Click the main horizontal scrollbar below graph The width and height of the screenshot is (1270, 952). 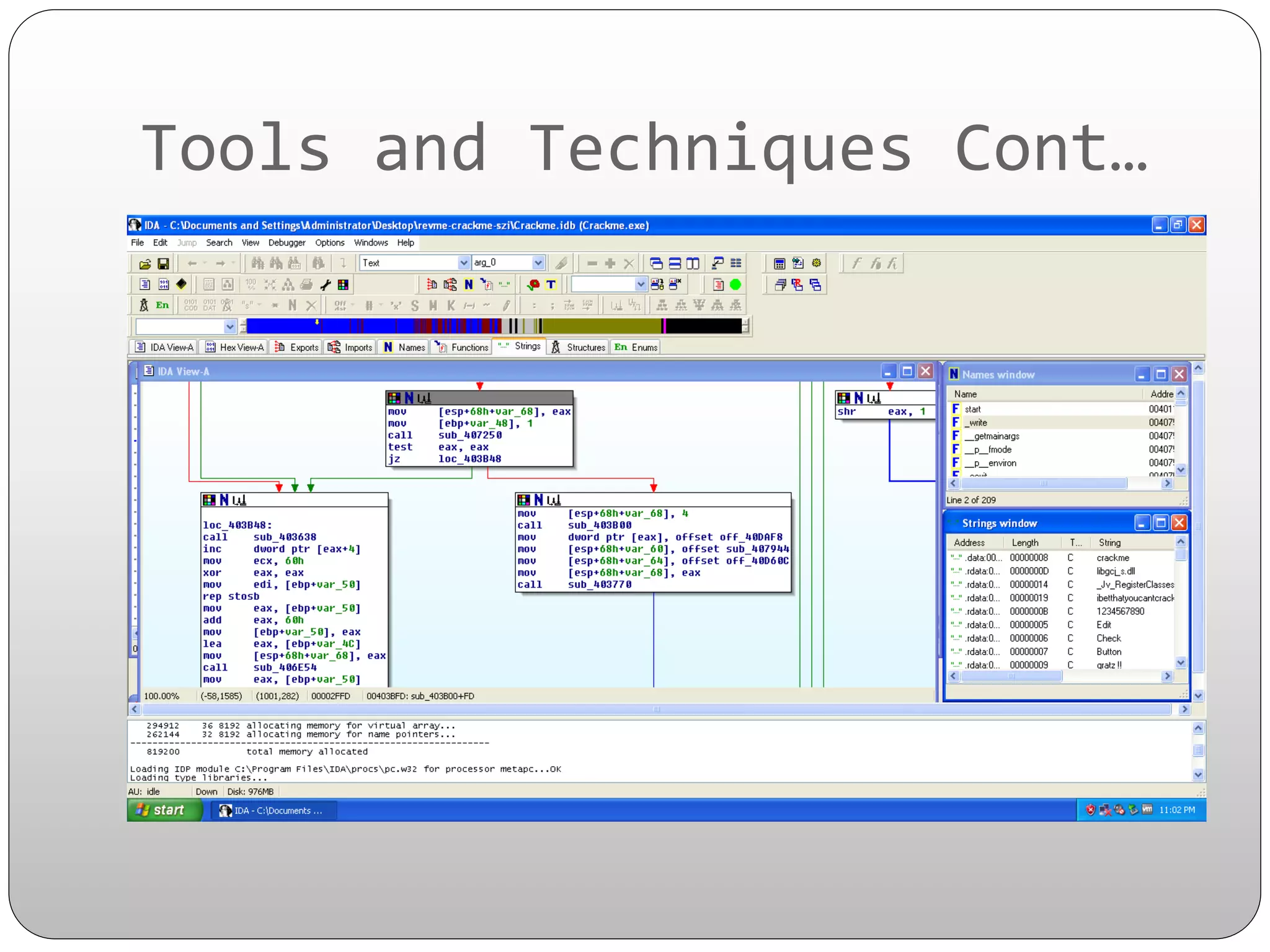click(x=657, y=709)
